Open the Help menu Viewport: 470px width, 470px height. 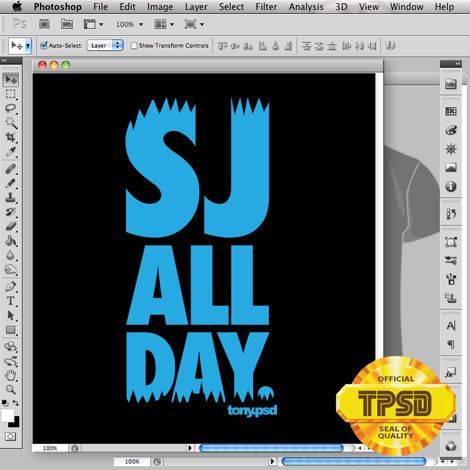444,7
